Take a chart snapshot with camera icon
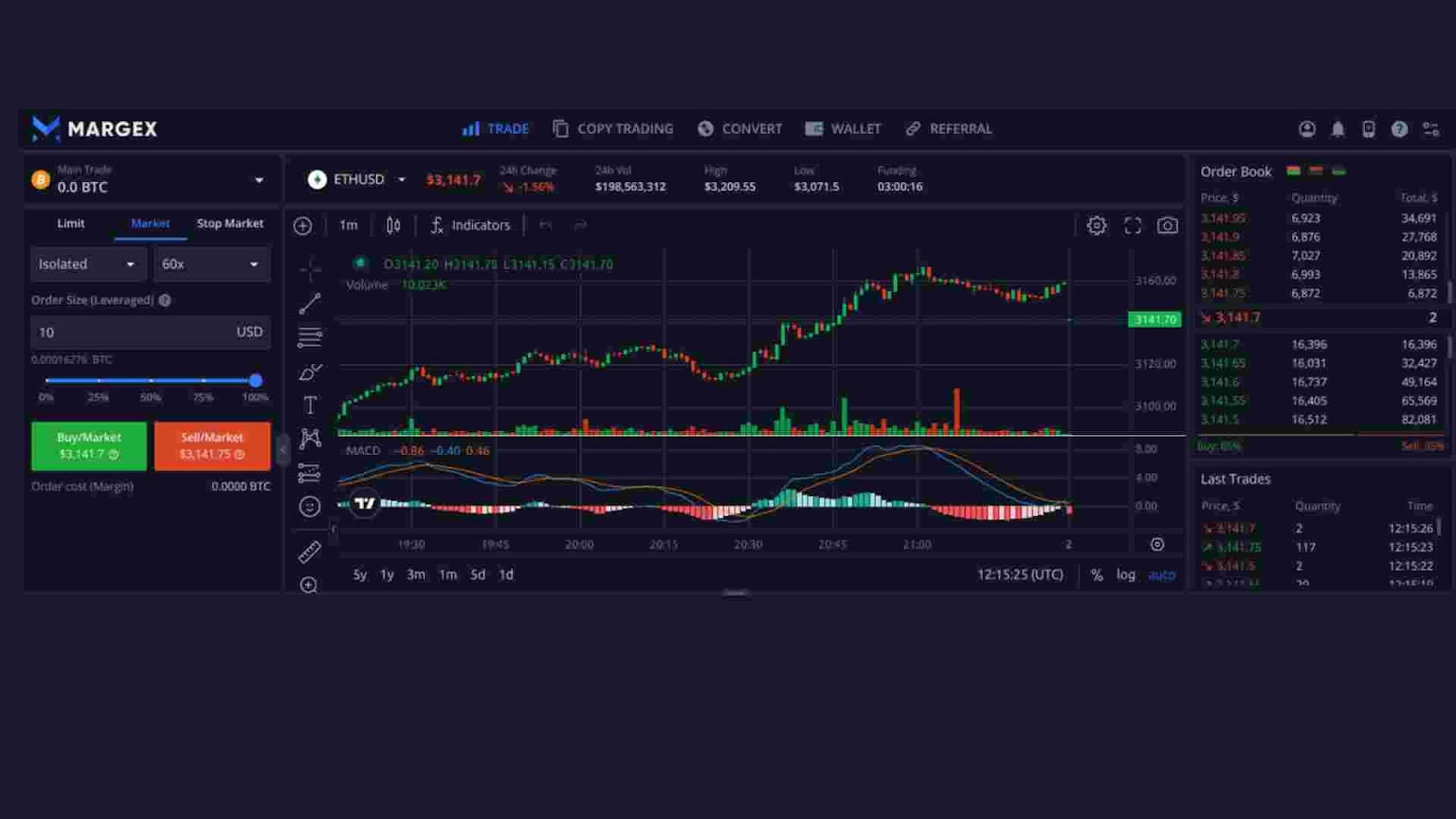The image size is (1456, 819). [x=1168, y=225]
